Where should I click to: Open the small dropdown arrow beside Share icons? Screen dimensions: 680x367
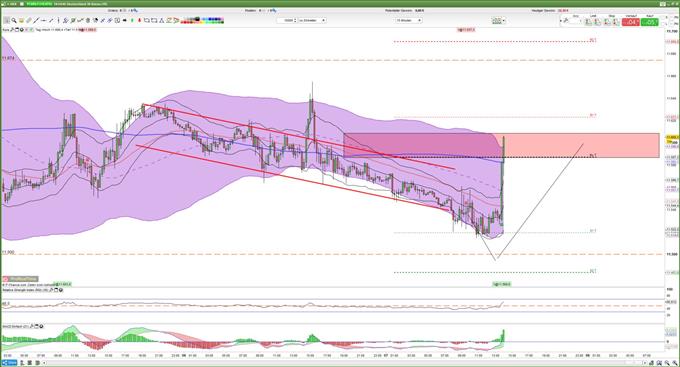[44, 363]
